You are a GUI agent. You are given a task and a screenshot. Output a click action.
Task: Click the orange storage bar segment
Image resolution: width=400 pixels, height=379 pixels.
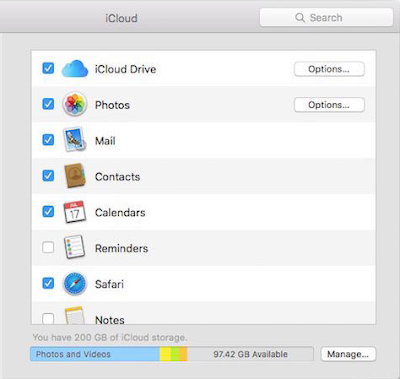point(184,354)
